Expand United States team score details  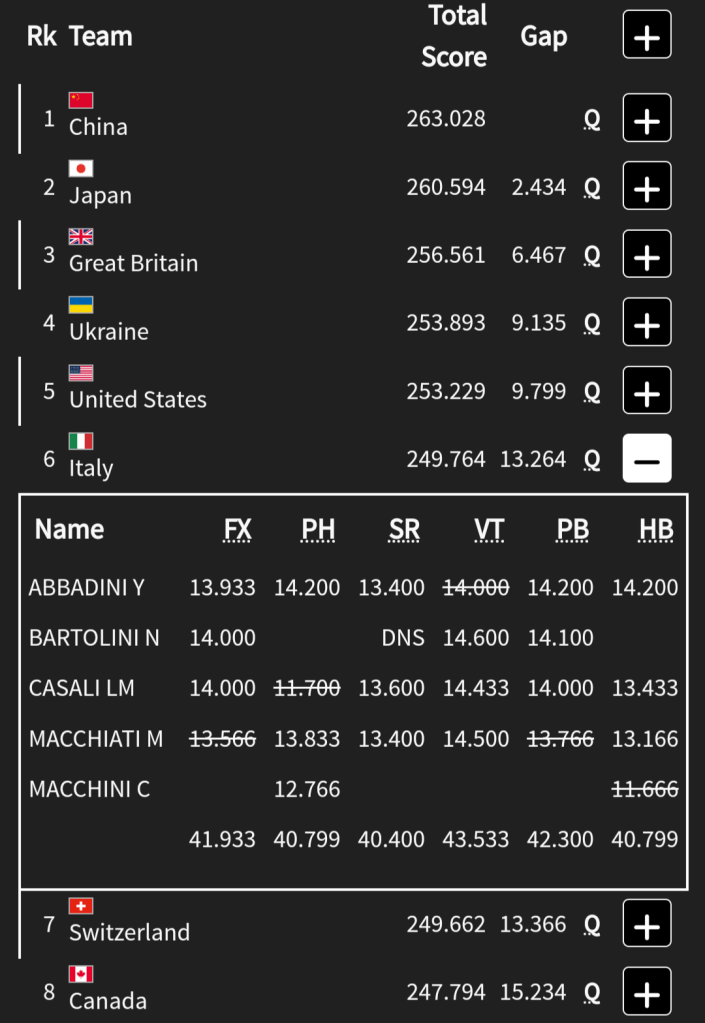[x=647, y=392]
